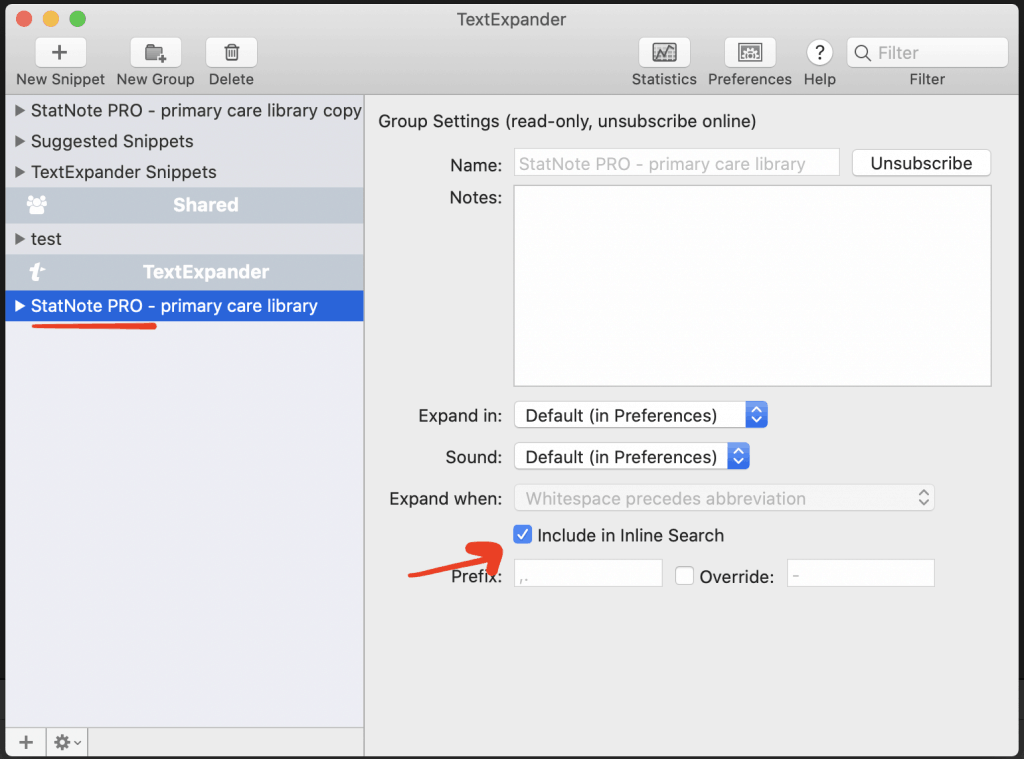Click the Statistics label
Viewport: 1024px width, 759px height.
point(664,79)
